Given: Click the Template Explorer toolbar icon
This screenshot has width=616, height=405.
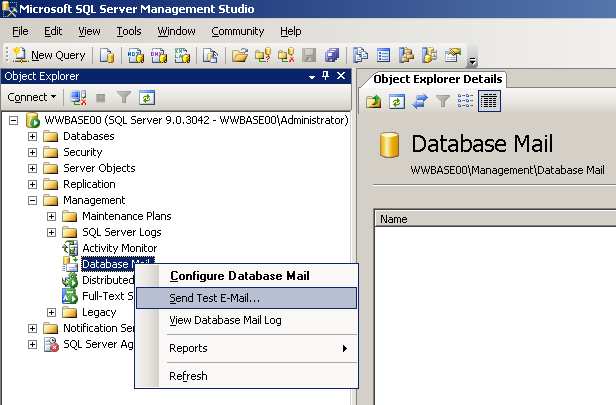Looking at the screenshot, I should [x=429, y=55].
